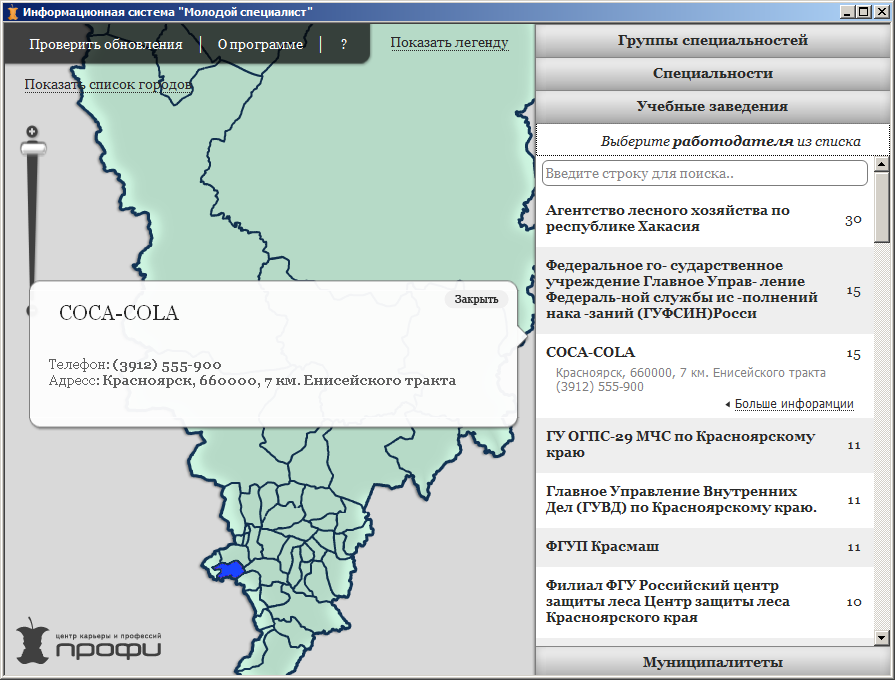Close the Молодой специалист window
This screenshot has width=895, height=680.
click(881, 12)
